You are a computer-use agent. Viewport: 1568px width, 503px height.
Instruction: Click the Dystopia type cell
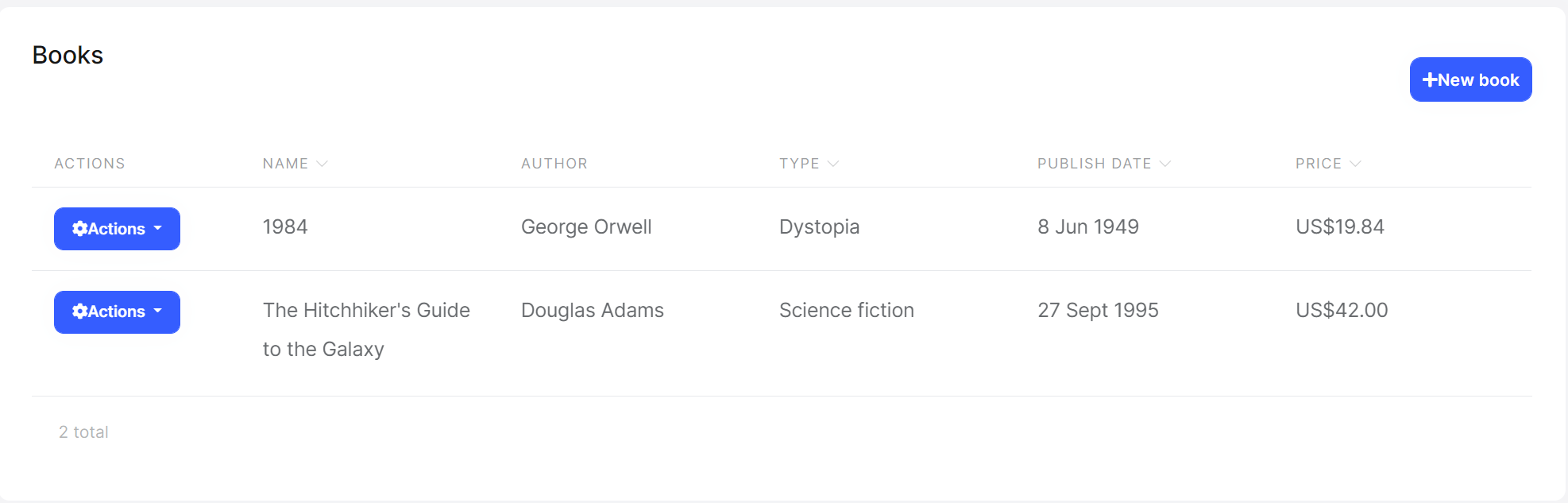click(x=819, y=226)
